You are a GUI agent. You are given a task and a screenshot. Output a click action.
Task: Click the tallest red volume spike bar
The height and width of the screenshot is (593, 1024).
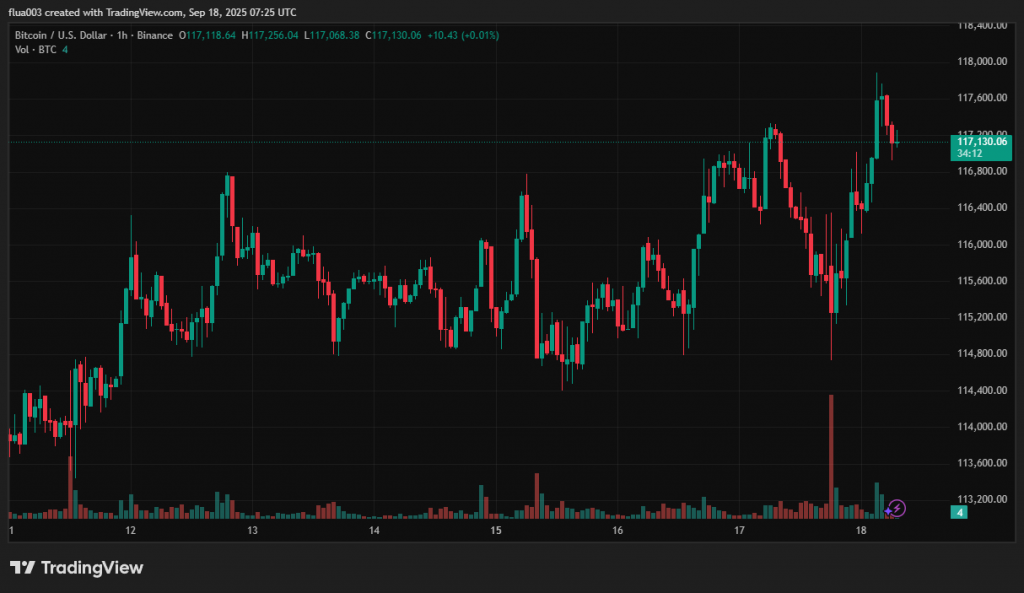click(831, 457)
